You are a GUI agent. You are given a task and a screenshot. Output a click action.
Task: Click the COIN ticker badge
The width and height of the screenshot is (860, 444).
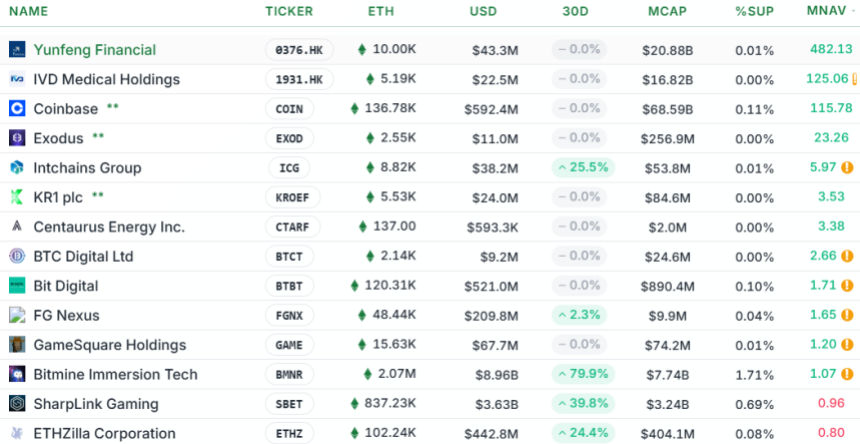290,108
